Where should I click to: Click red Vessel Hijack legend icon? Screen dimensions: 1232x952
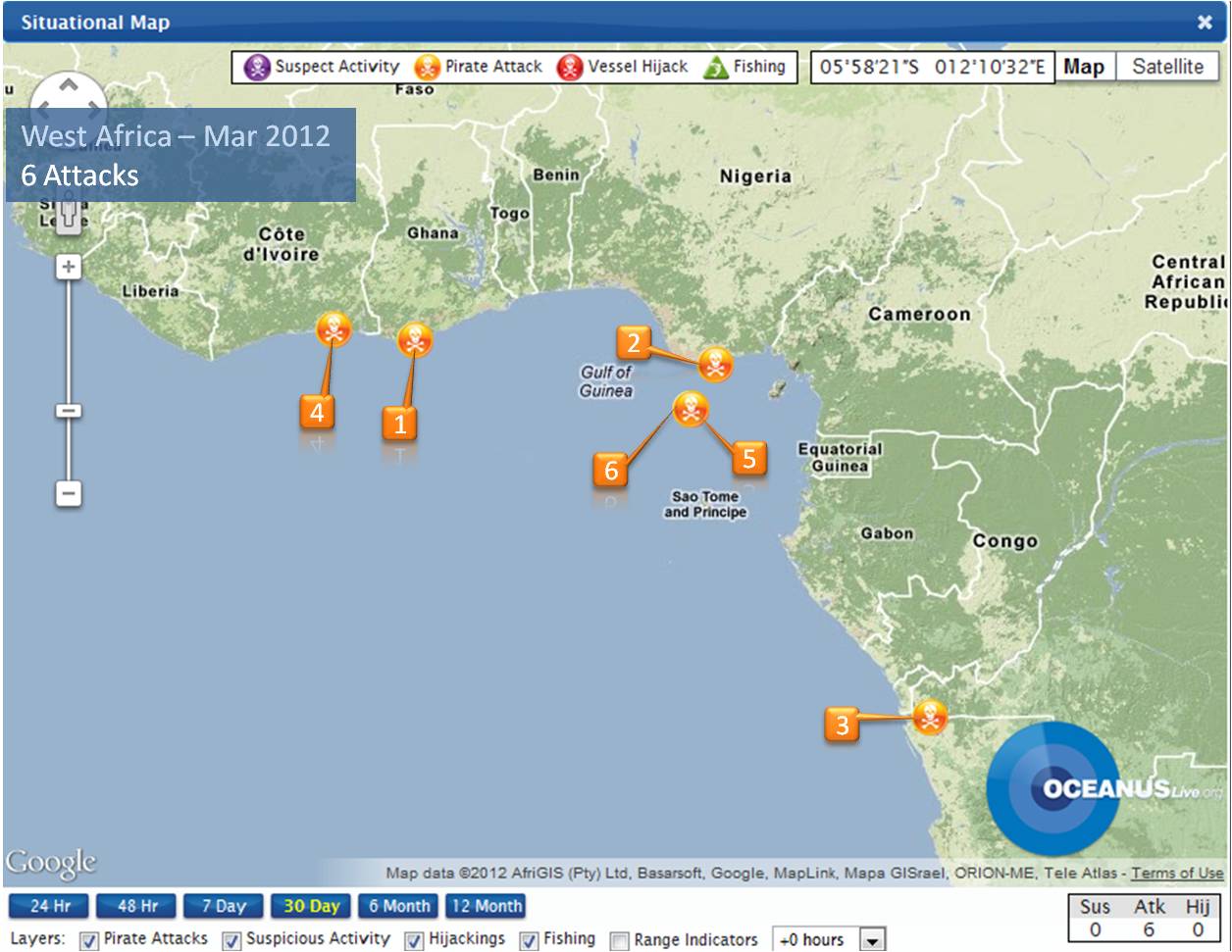click(x=570, y=68)
